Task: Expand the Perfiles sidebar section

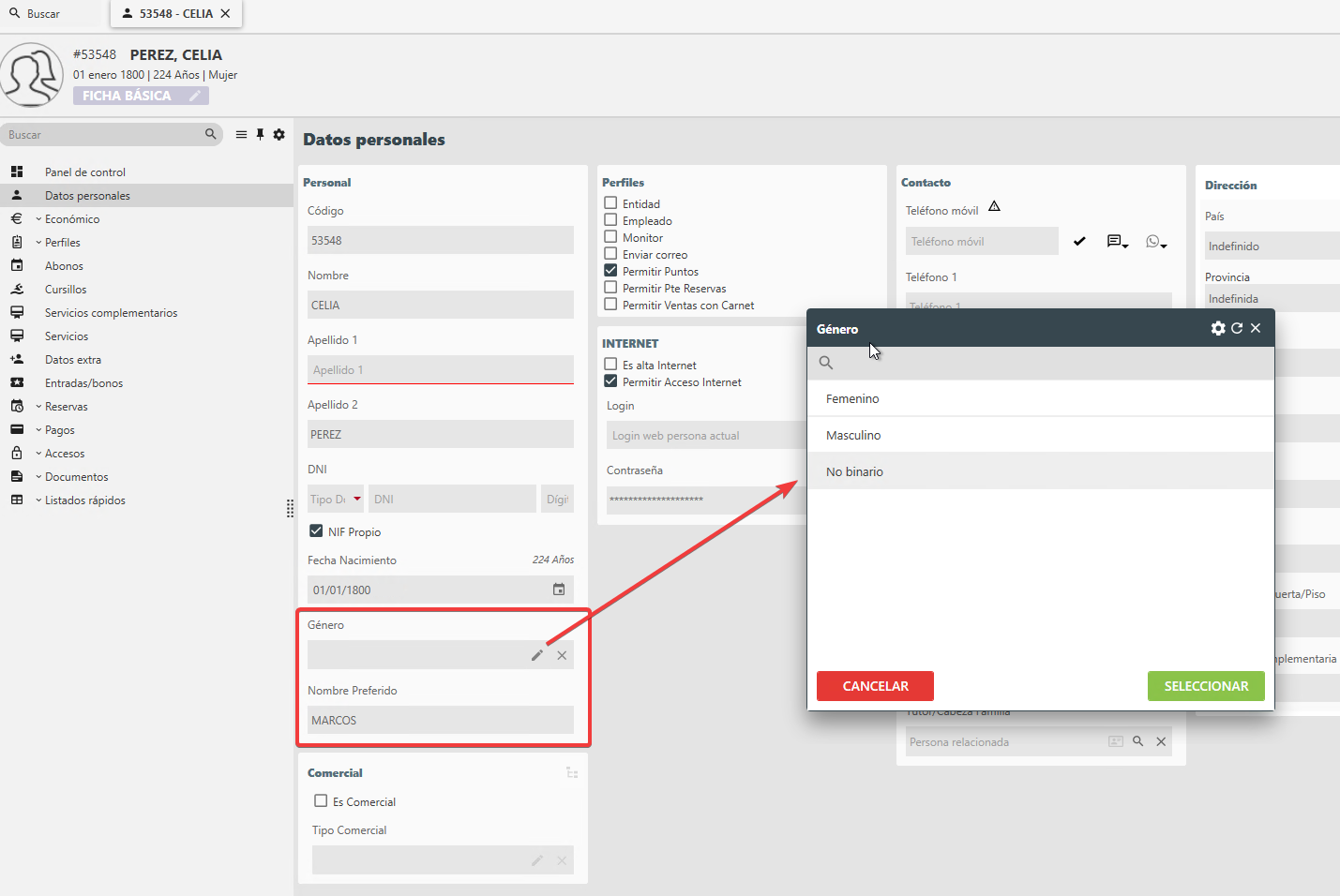Action: [63, 243]
